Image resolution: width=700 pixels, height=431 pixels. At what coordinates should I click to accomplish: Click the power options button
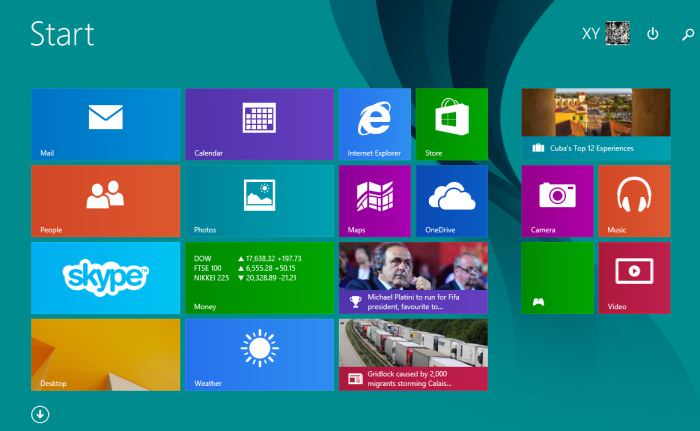pyautogui.click(x=653, y=34)
